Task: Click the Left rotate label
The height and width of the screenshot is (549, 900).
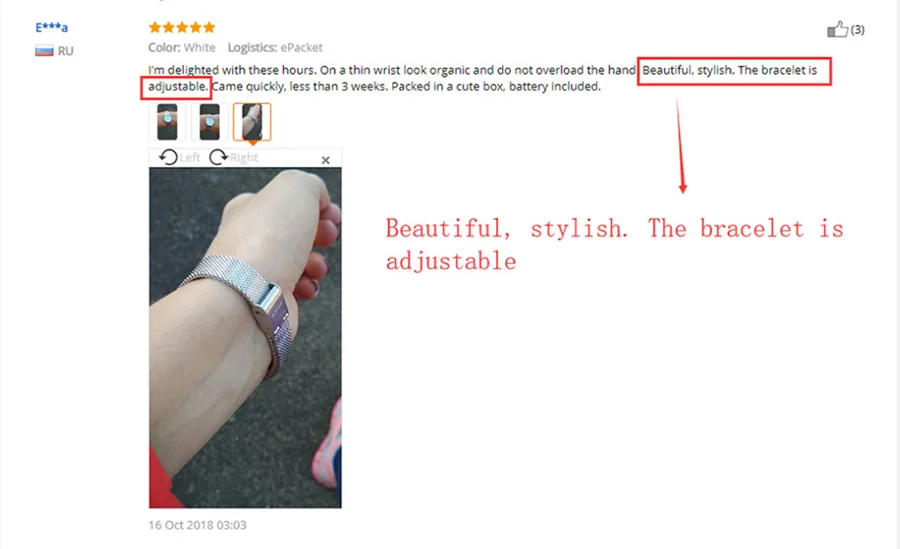Action: point(189,157)
